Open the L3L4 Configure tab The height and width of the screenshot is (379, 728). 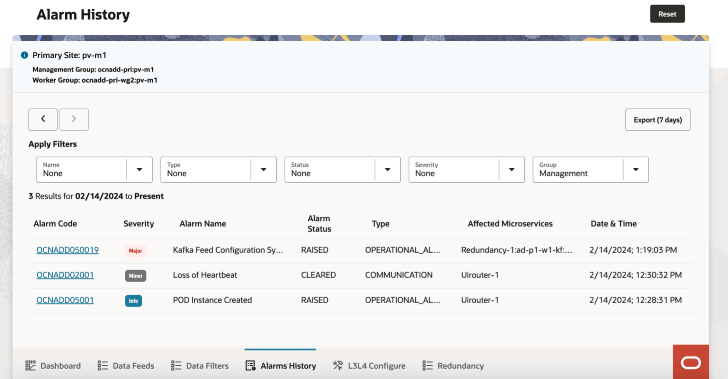pyautogui.click(x=369, y=366)
